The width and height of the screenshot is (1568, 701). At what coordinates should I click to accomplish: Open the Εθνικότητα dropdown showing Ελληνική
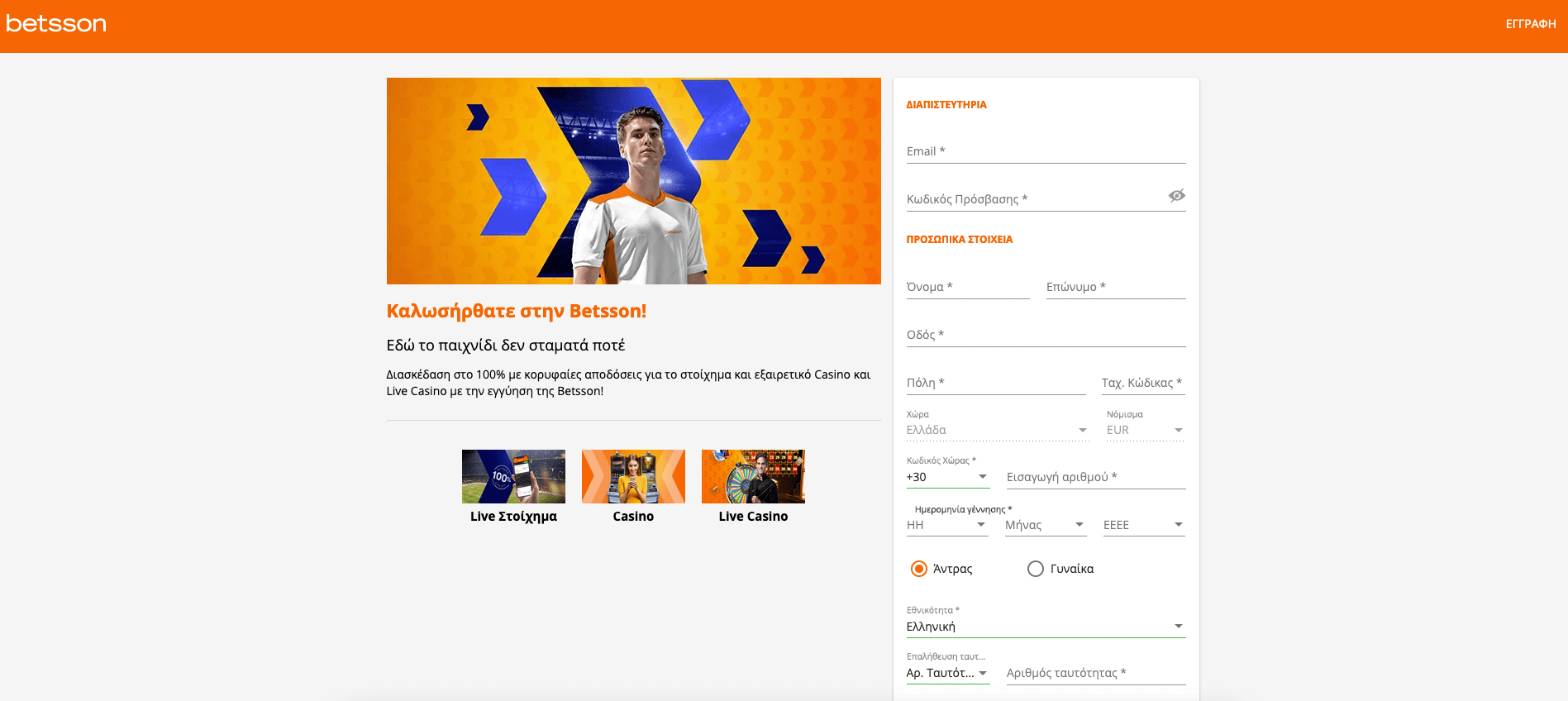click(x=1046, y=627)
